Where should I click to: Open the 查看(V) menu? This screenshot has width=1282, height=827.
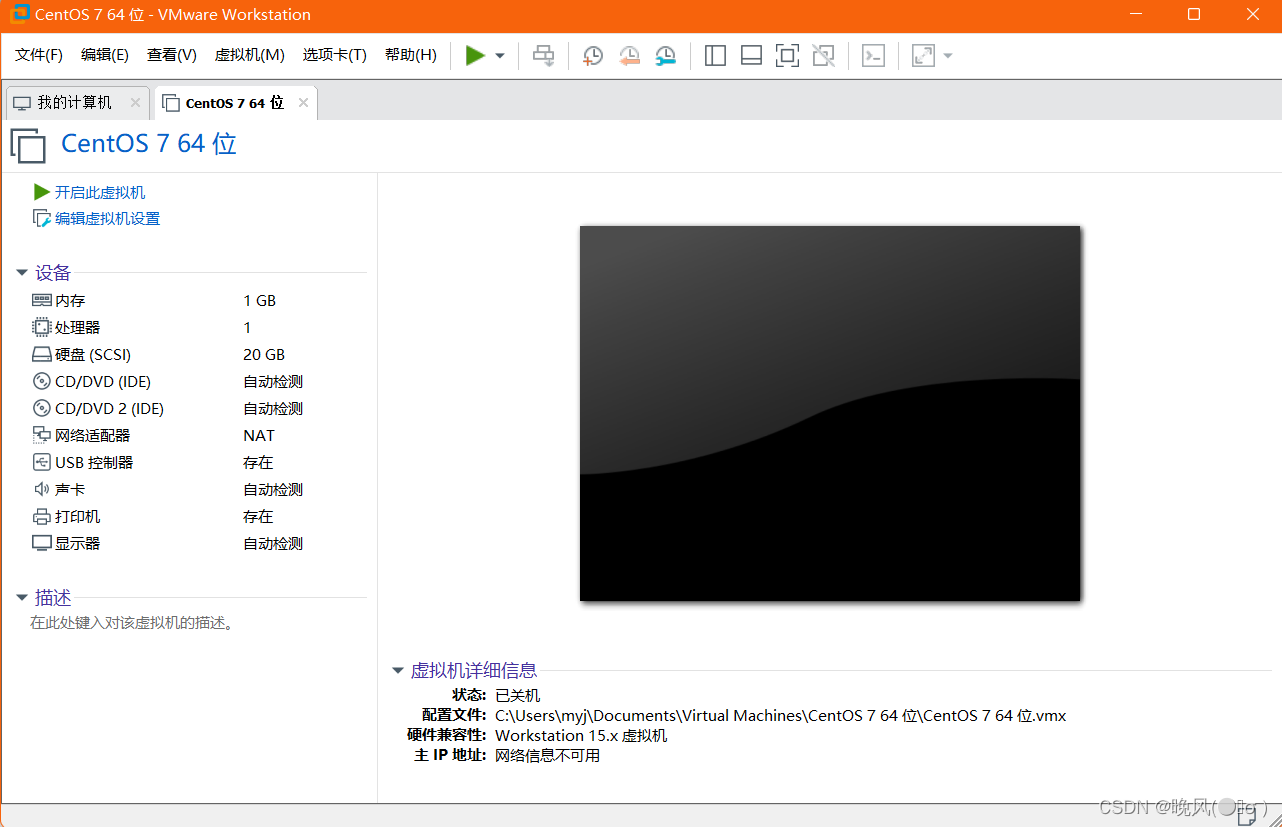pos(172,55)
